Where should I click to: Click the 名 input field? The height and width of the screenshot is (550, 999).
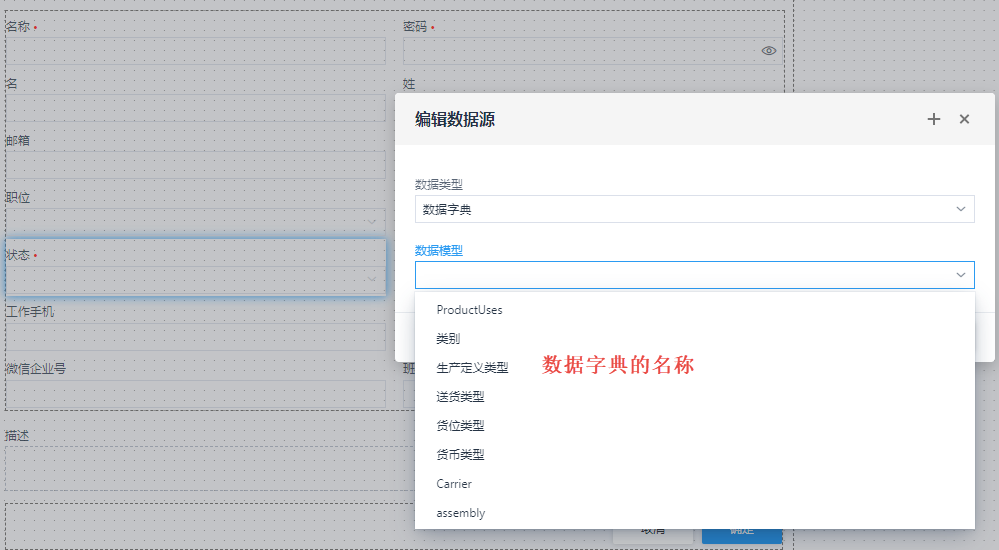[196, 108]
